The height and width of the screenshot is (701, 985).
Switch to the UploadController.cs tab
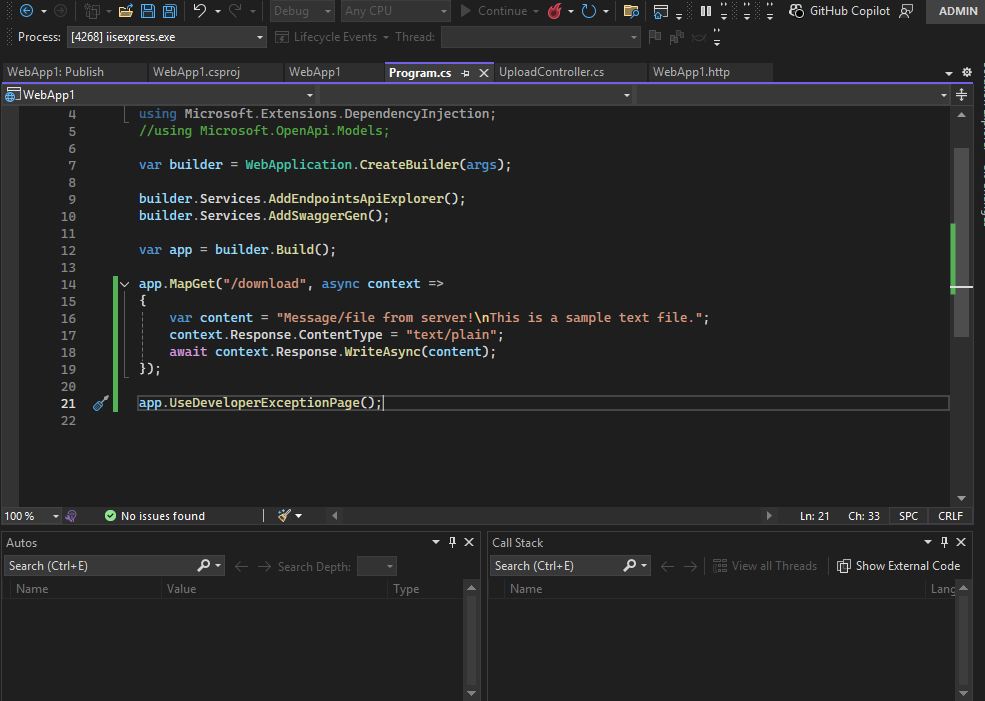(x=551, y=72)
